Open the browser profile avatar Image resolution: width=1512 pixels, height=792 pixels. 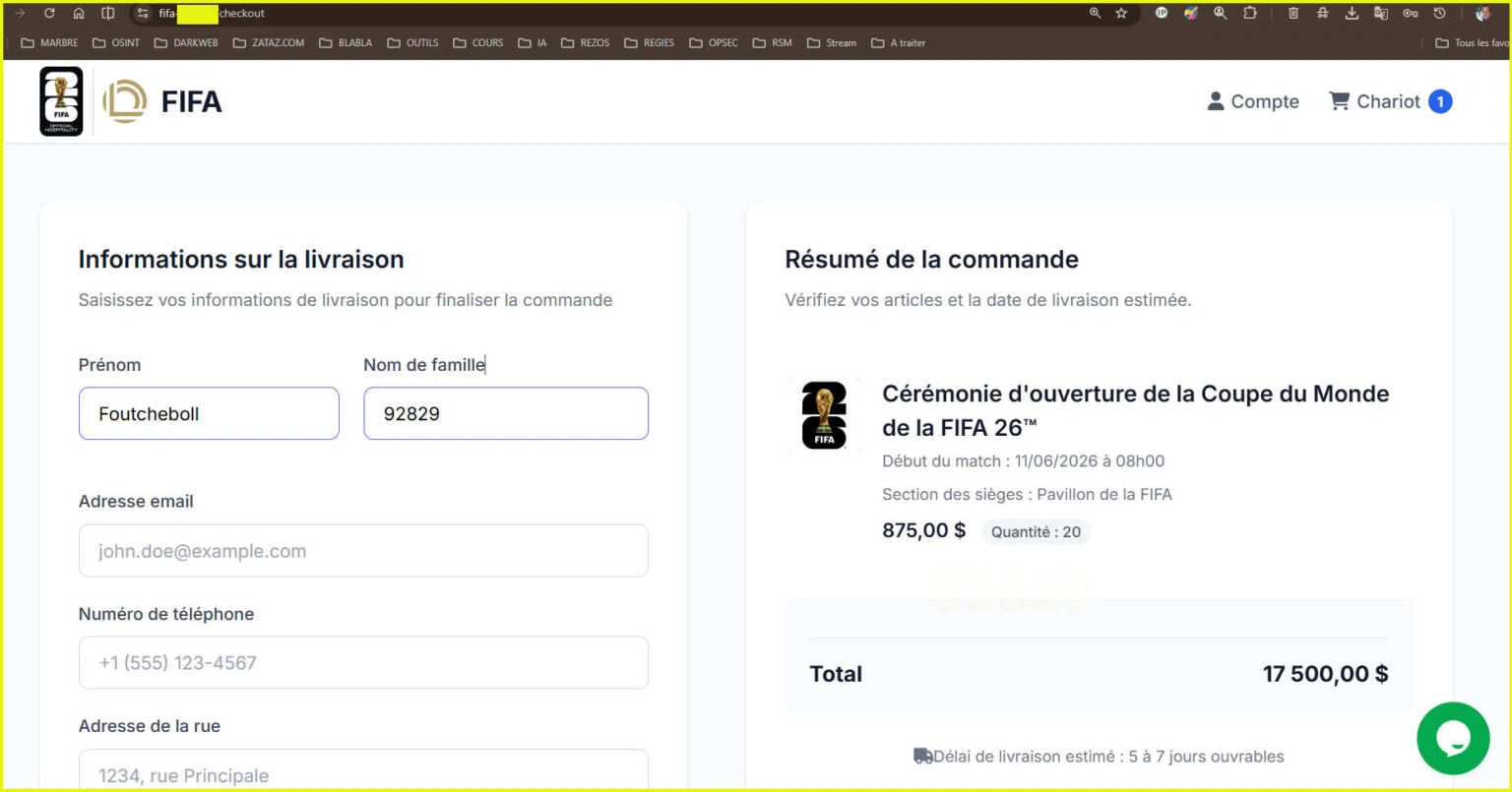(x=1483, y=14)
